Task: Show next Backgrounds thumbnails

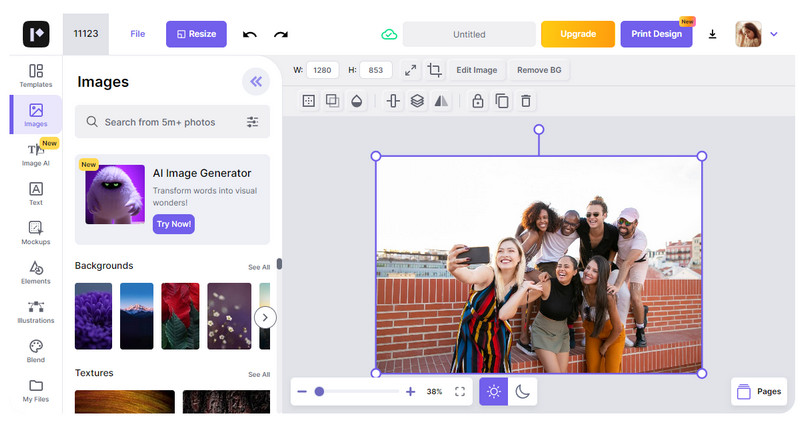Action: [265, 318]
